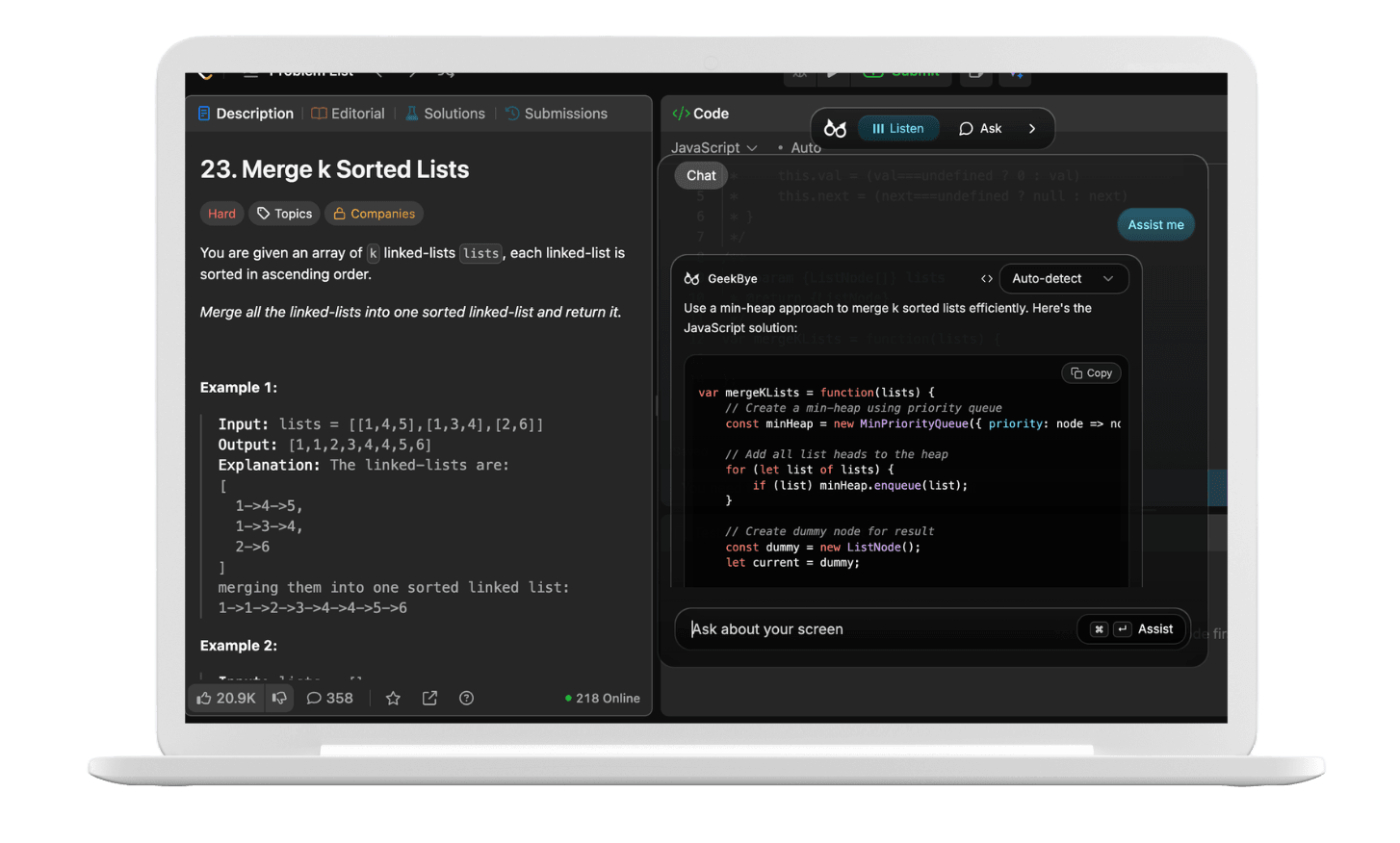The image size is (1400, 843).
Task: Click the 'var mergeKLists' code line
Action: click(x=817, y=393)
